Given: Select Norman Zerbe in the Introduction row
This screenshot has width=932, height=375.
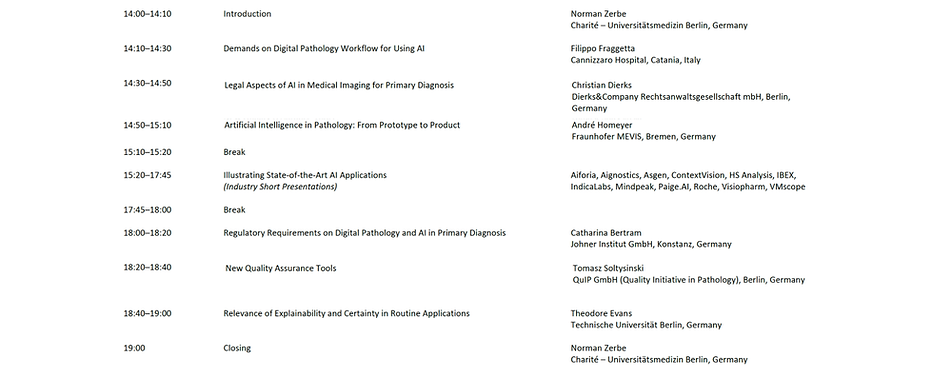Looking at the screenshot, I should click(599, 14).
